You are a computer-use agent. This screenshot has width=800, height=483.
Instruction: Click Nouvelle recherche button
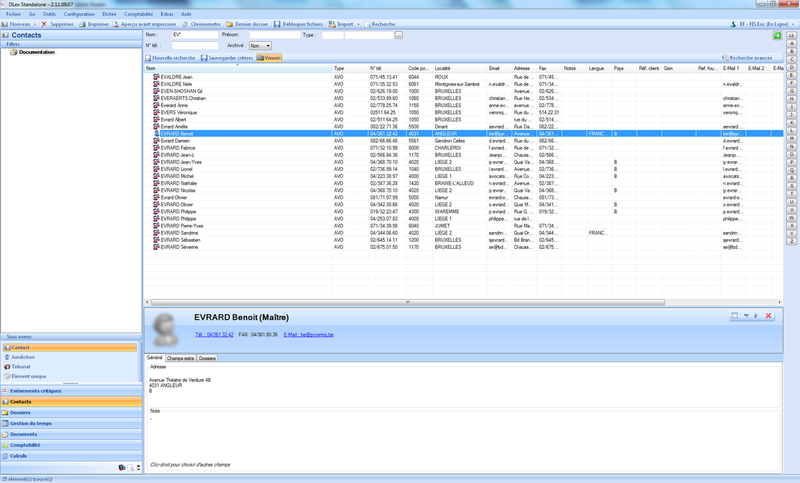[x=170, y=58]
